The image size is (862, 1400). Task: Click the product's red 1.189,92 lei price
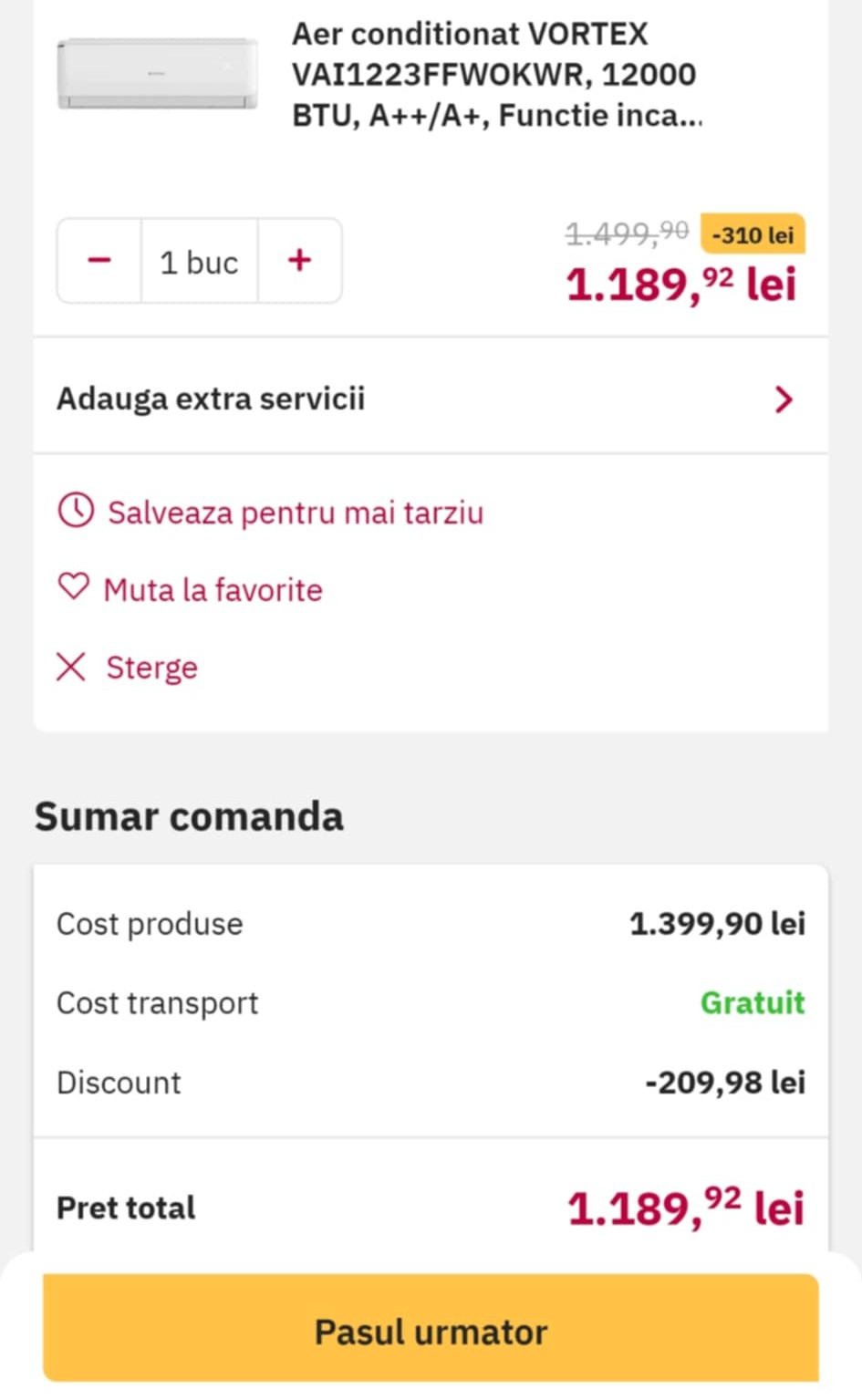point(680,285)
